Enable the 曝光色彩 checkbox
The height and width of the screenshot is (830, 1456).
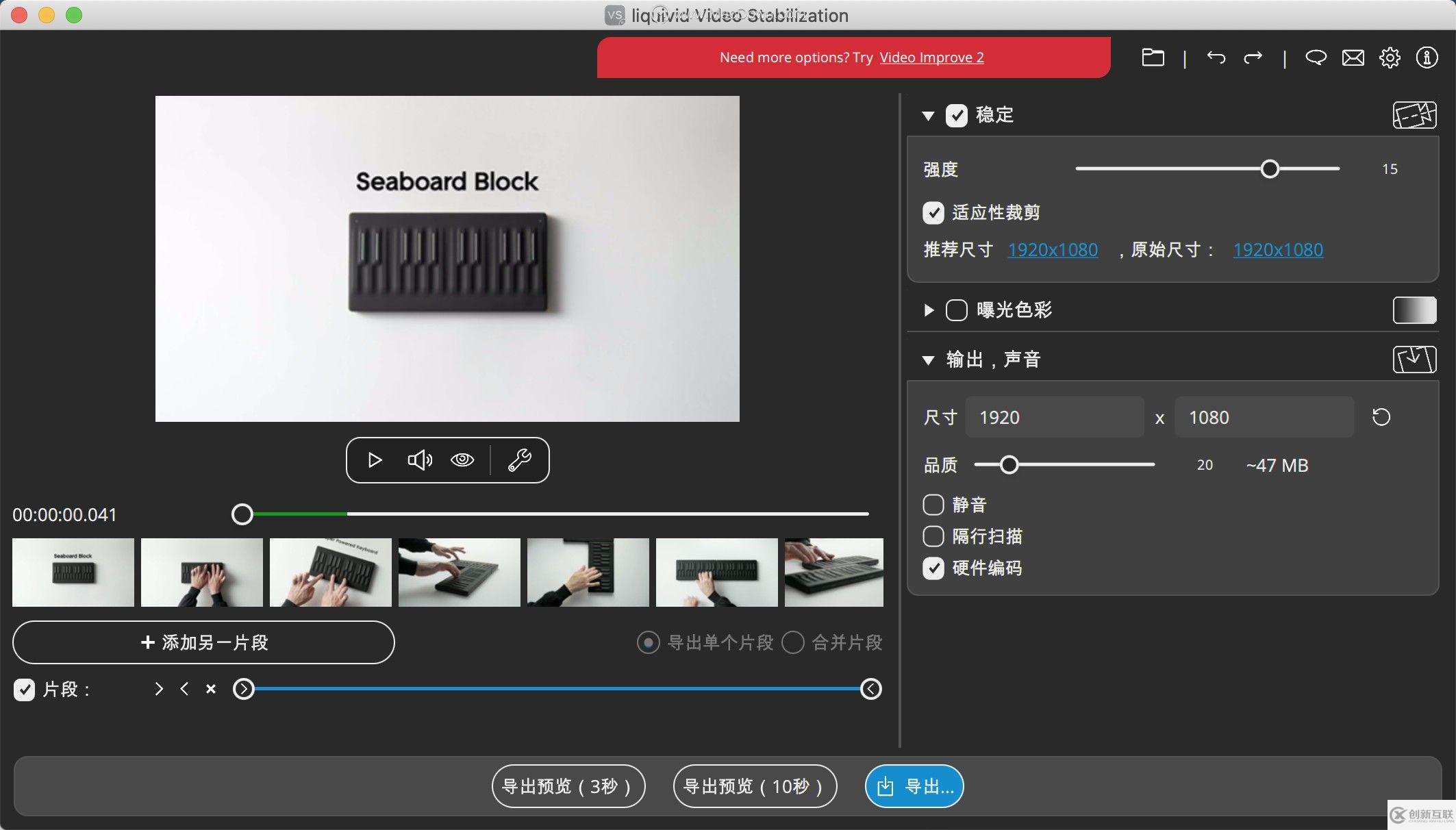957,310
